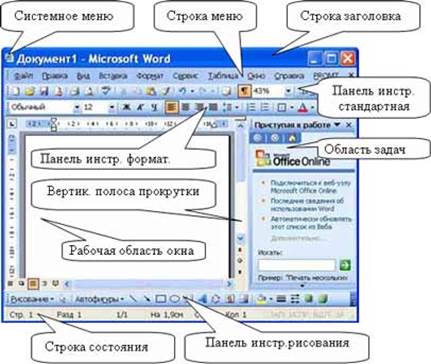431x364 pixels.
Task: Apply the fill color paint bucket
Action: click(262, 299)
